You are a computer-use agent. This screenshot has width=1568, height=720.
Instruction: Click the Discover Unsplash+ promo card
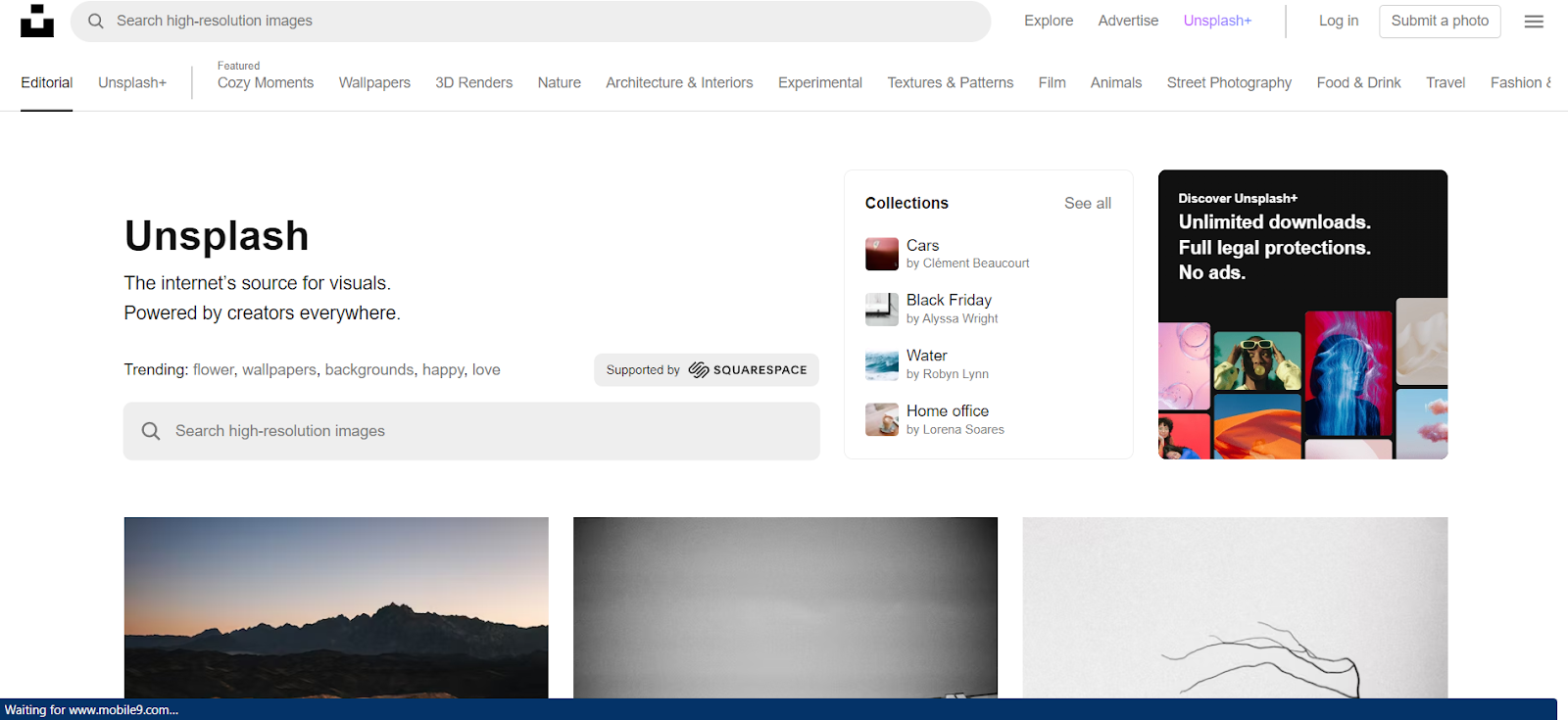[1302, 314]
